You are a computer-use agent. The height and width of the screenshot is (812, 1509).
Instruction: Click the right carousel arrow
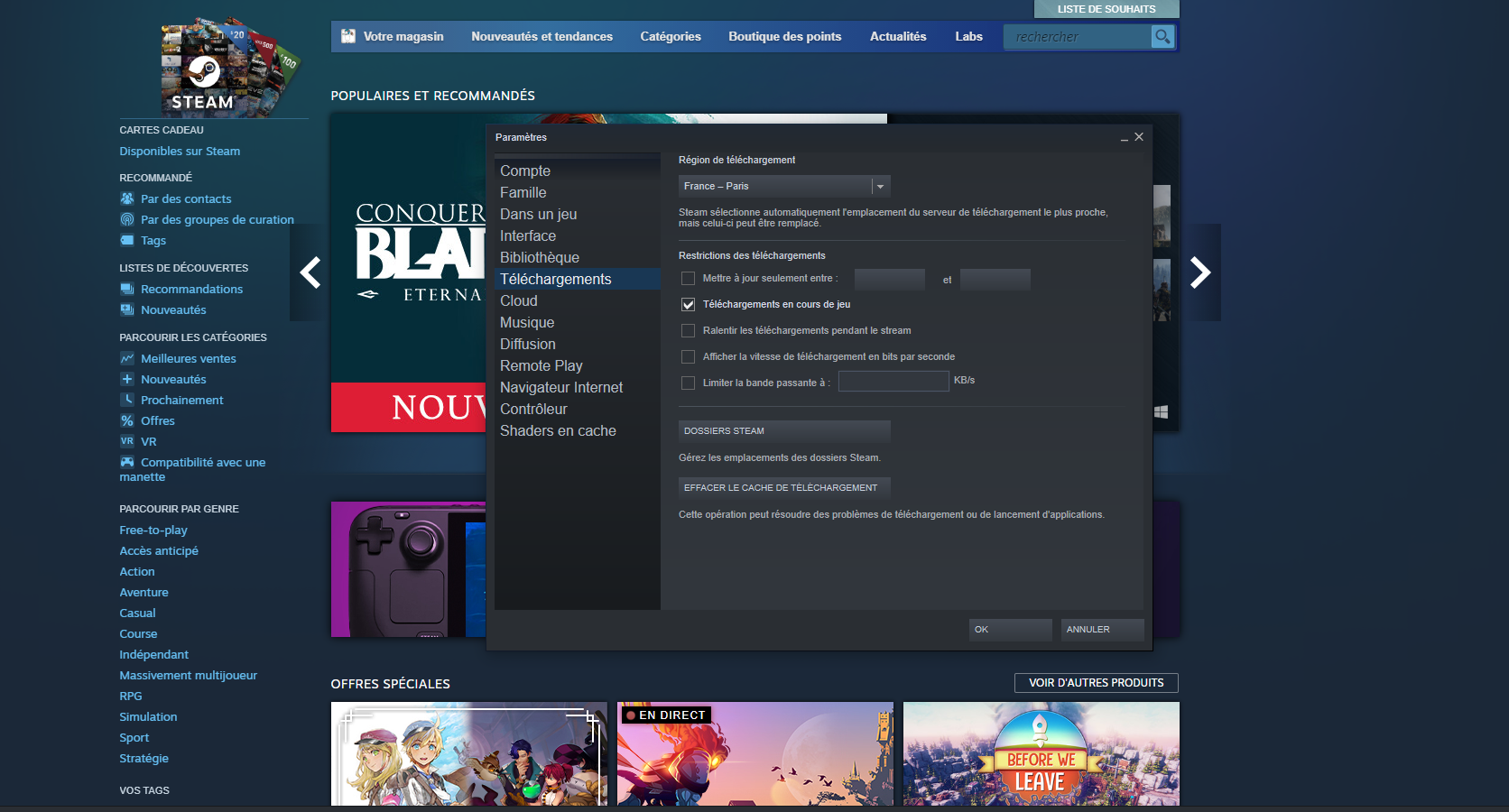[1201, 272]
